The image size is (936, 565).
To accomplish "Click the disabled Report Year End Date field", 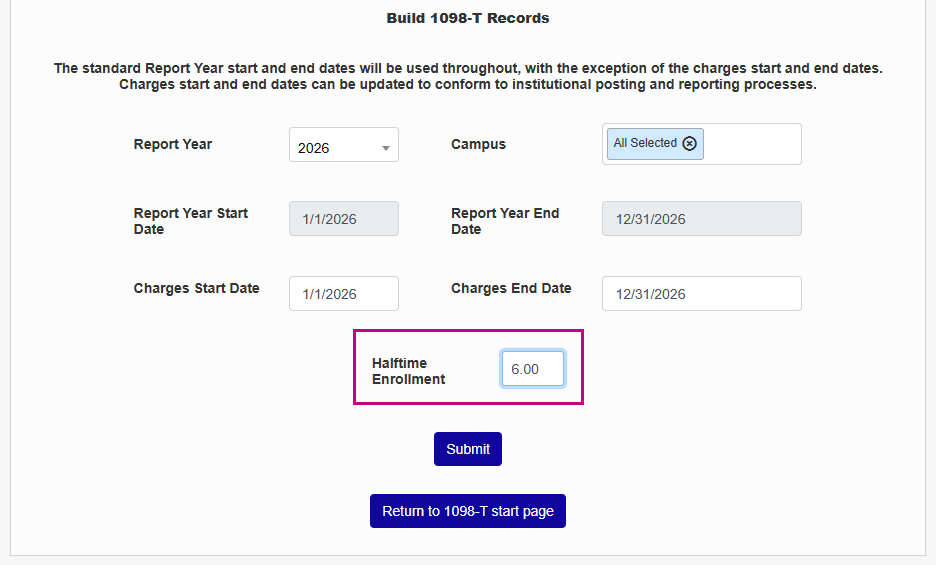I will (x=701, y=219).
